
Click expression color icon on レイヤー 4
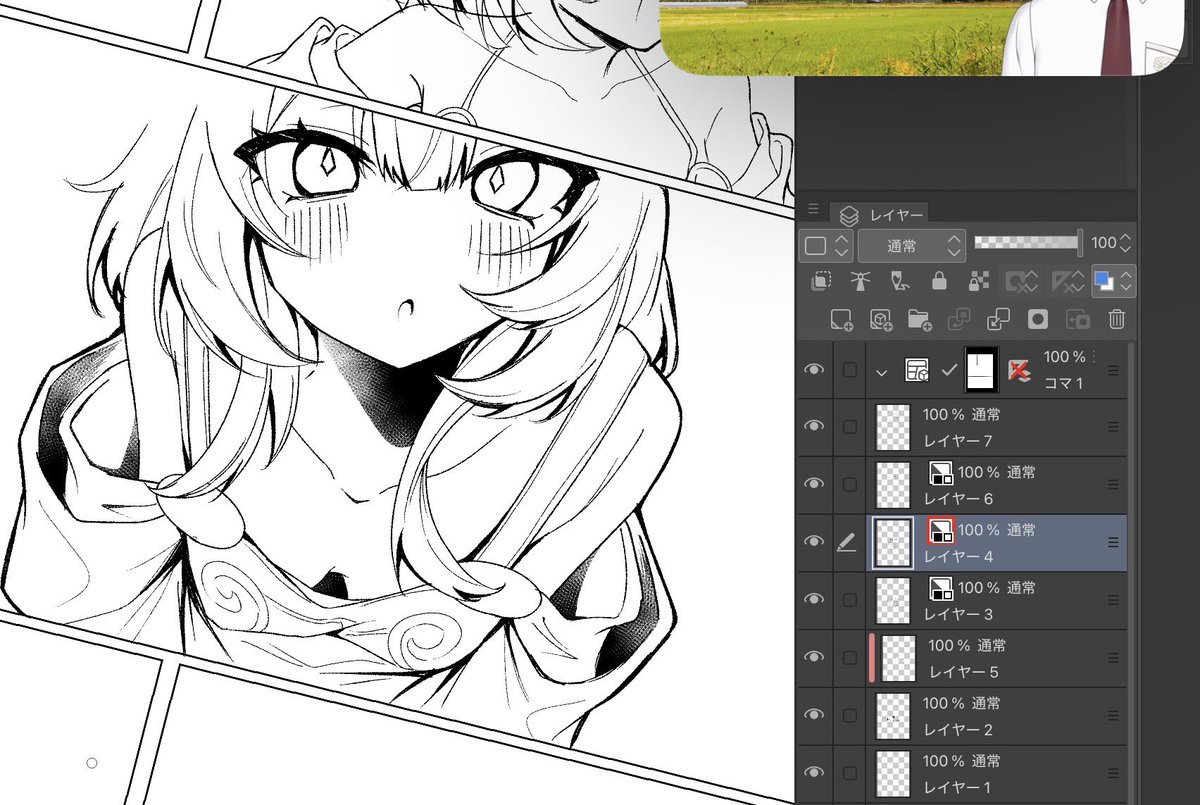pyautogui.click(x=941, y=530)
